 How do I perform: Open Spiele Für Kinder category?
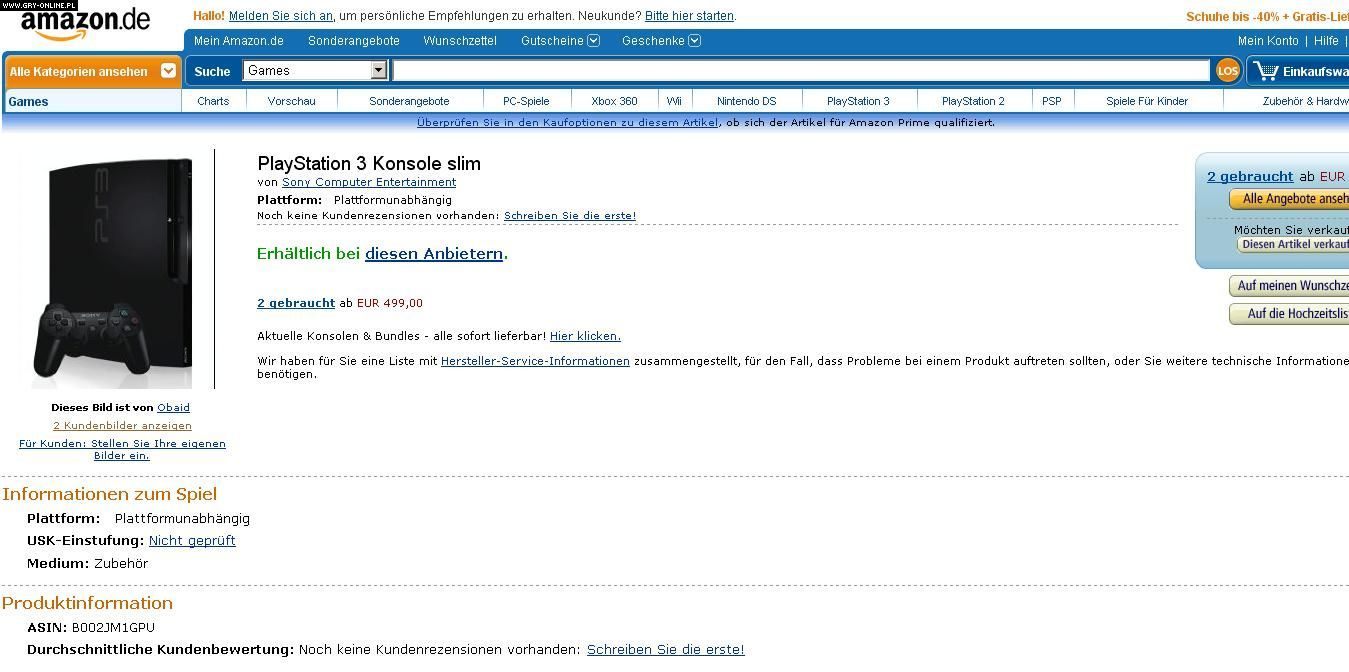click(x=1147, y=101)
